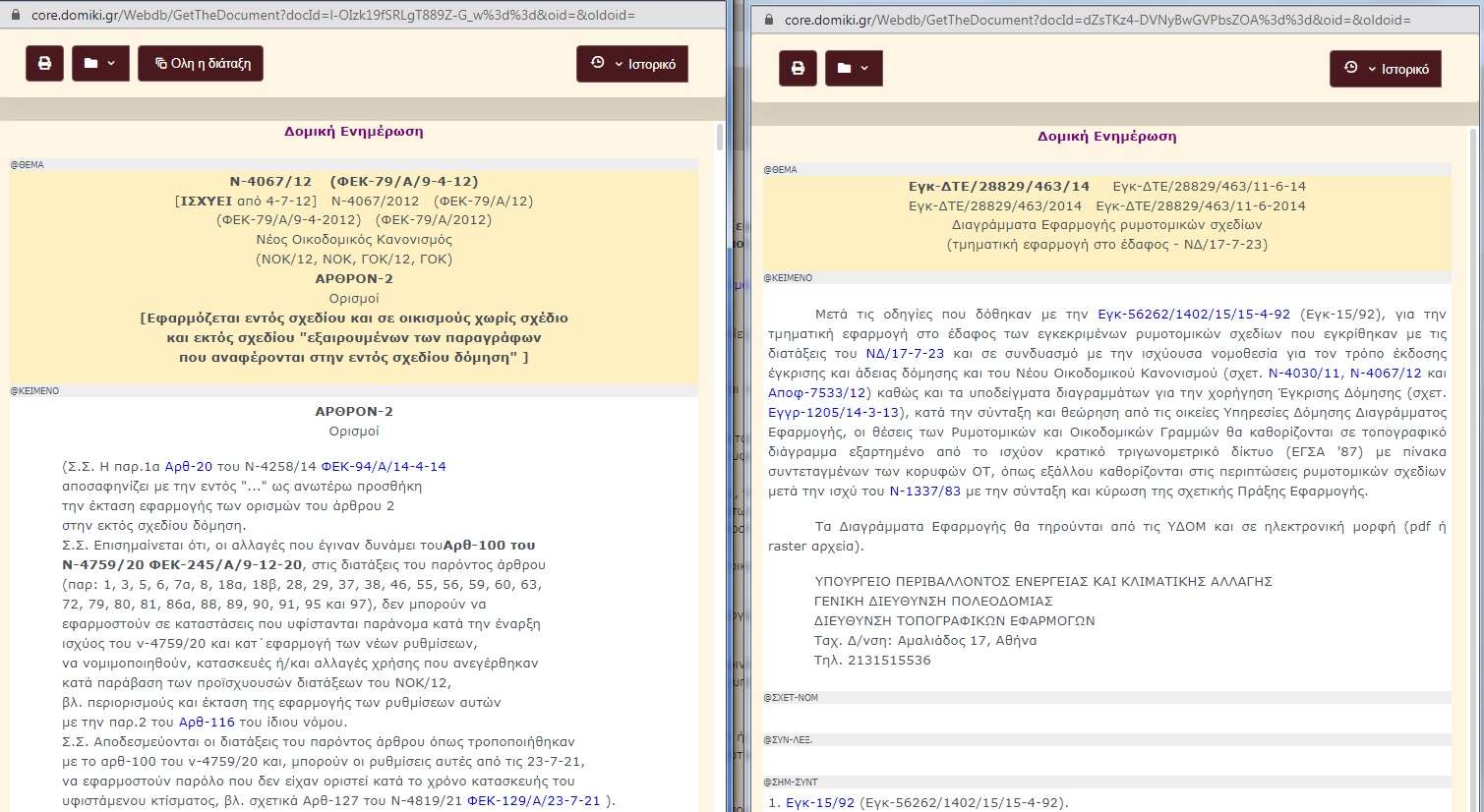The image size is (1484, 812).
Task: Click 'Δομική Ενημέρωση' heading in left window
Action: tap(354, 132)
